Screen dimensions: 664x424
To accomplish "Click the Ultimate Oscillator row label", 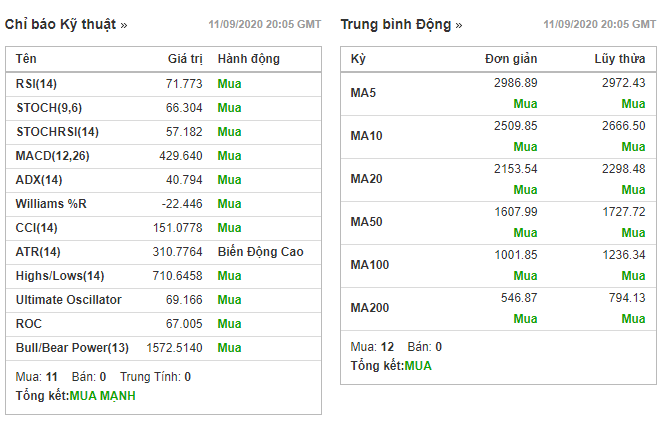I will pyautogui.click(x=68, y=300).
